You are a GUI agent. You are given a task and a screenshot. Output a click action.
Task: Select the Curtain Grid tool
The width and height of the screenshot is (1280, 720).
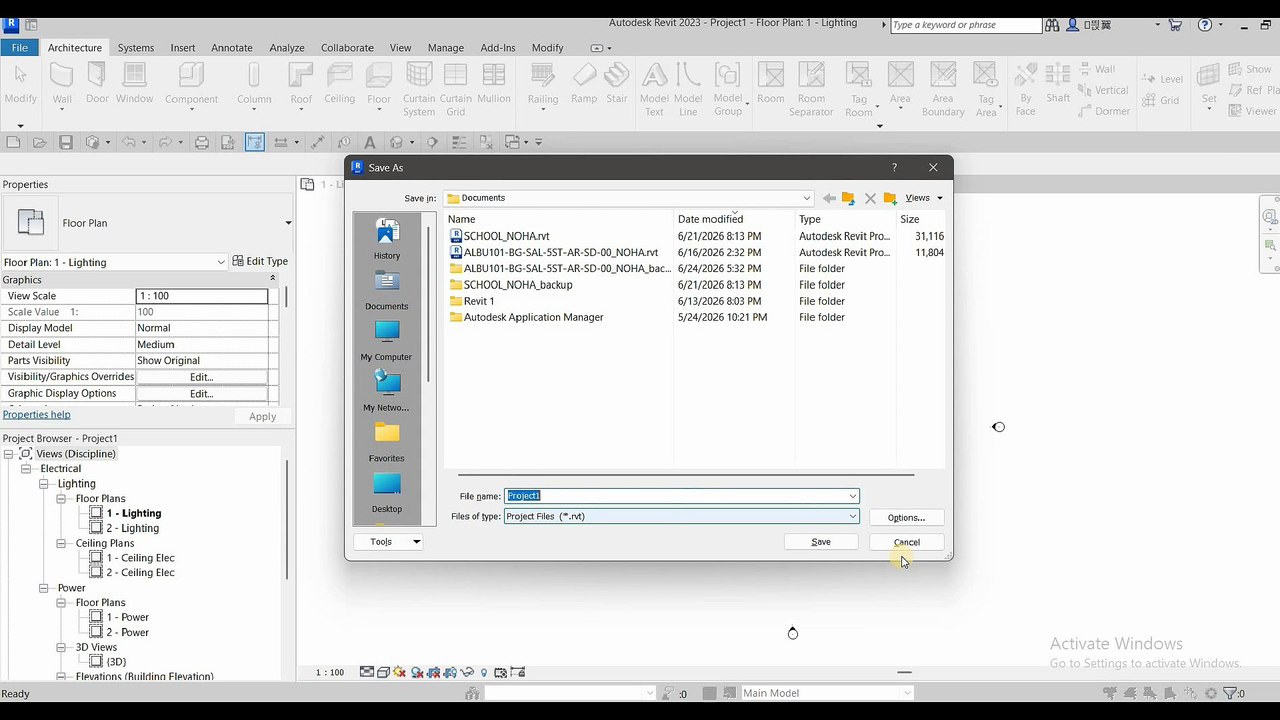pos(456,88)
